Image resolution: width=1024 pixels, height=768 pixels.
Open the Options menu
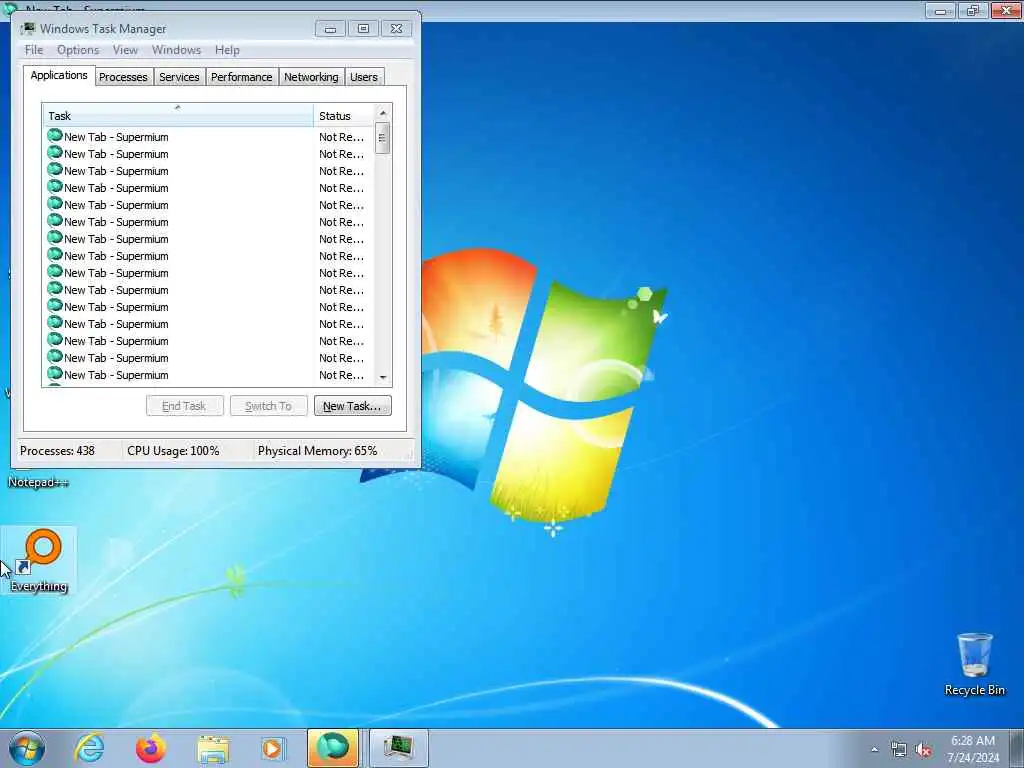tap(78, 50)
